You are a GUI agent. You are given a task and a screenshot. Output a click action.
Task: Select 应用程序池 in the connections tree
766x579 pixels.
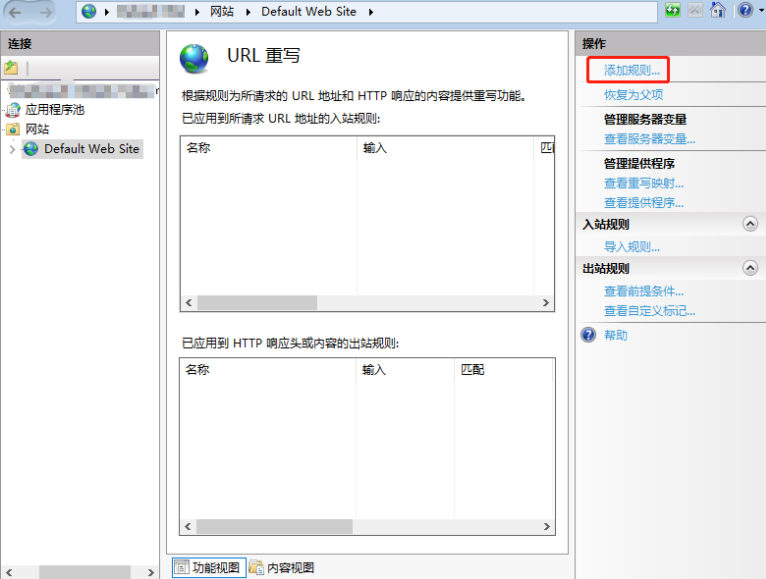[54, 110]
